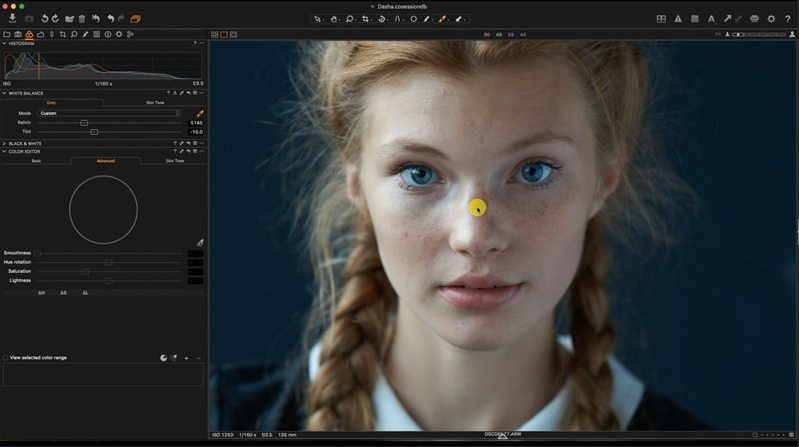Switch to the Basic tab in Color Editor
Screen dimensions: 799x447
coord(36,160)
